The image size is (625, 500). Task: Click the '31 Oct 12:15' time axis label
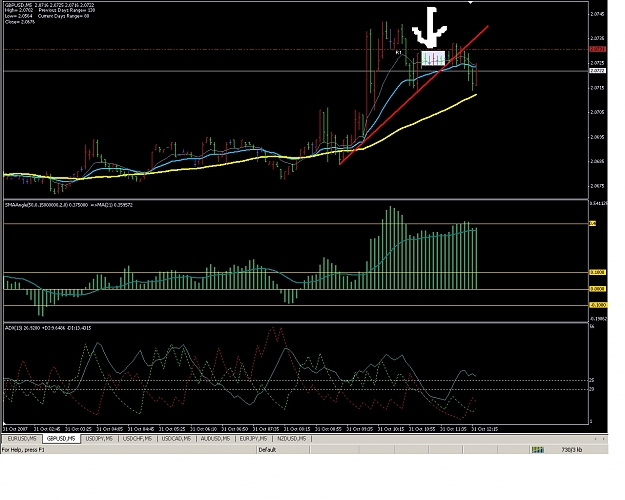point(484,429)
